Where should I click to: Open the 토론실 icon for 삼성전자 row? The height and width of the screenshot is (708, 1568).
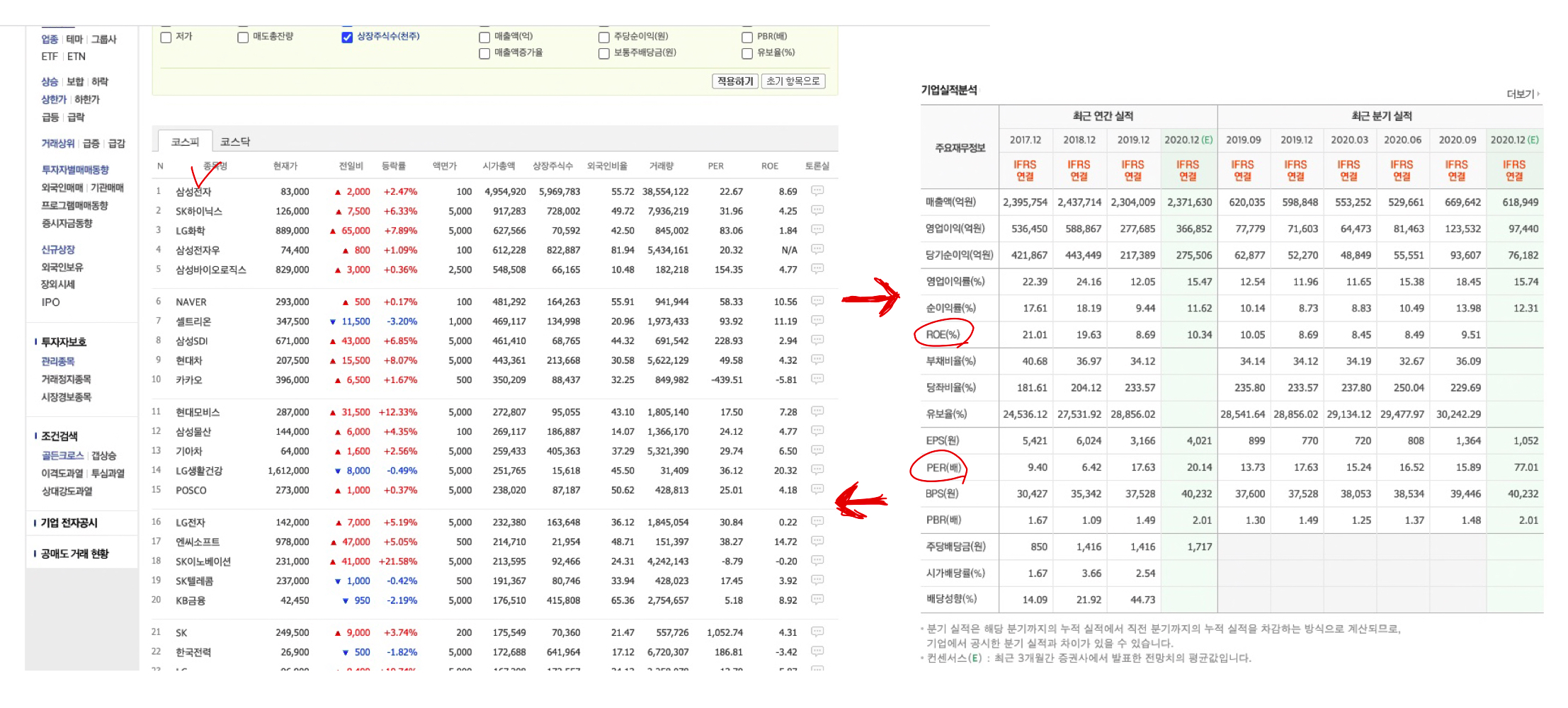click(x=817, y=190)
